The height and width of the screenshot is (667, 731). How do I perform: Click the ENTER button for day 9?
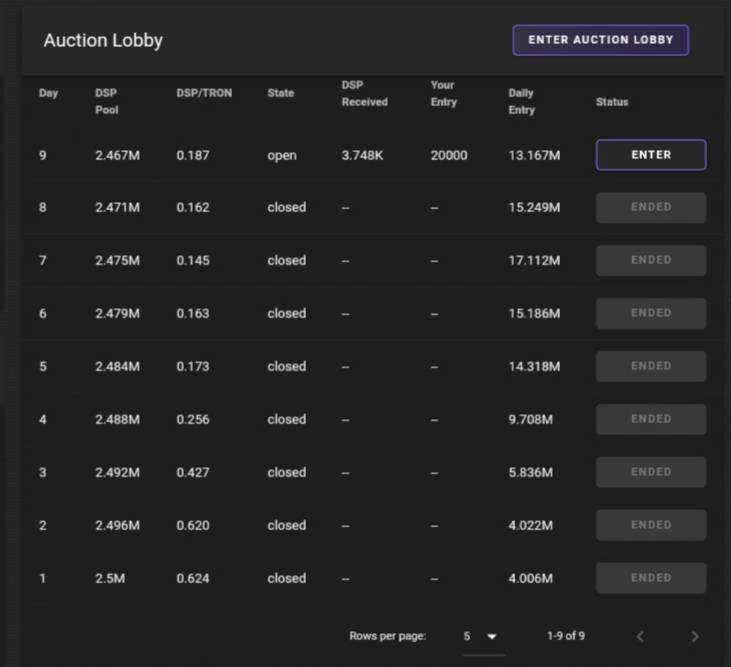click(651, 155)
